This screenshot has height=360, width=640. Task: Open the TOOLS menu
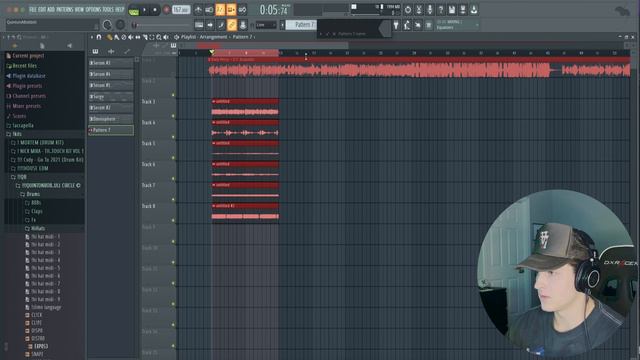pos(108,9)
